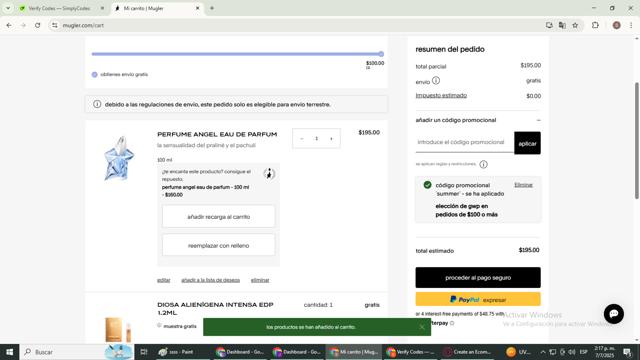Image resolution: width=640 pixels, height=360 pixels.
Task: Click the envío info icon
Action: pyautogui.click(x=436, y=80)
